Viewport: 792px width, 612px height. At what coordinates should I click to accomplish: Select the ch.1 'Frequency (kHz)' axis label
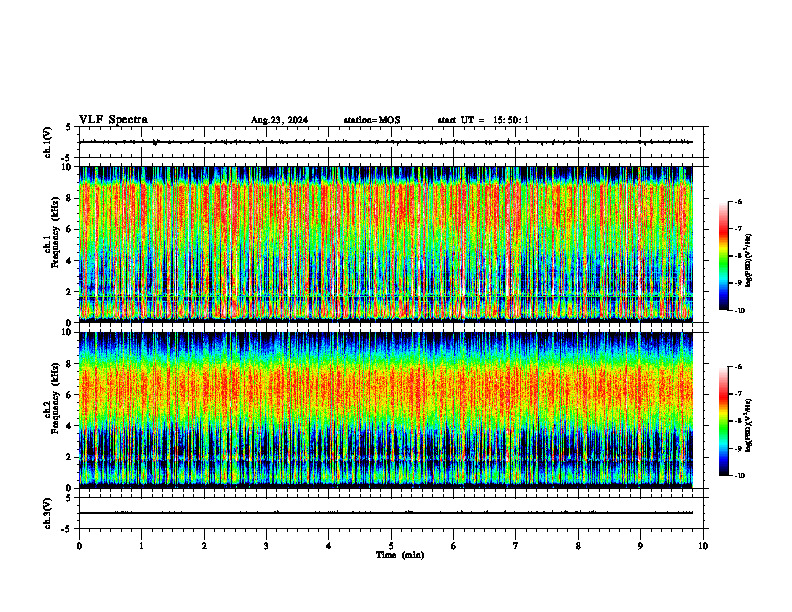tap(55, 232)
